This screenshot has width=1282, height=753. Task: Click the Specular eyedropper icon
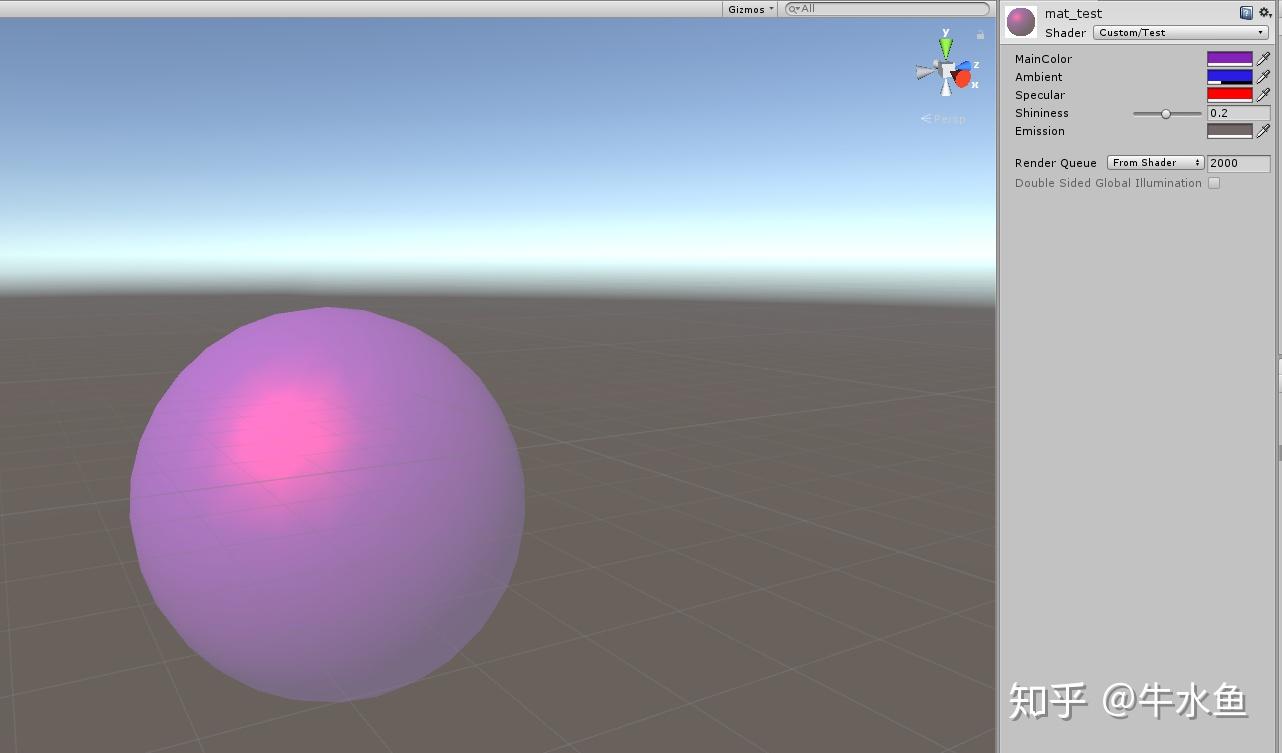pyautogui.click(x=1264, y=94)
